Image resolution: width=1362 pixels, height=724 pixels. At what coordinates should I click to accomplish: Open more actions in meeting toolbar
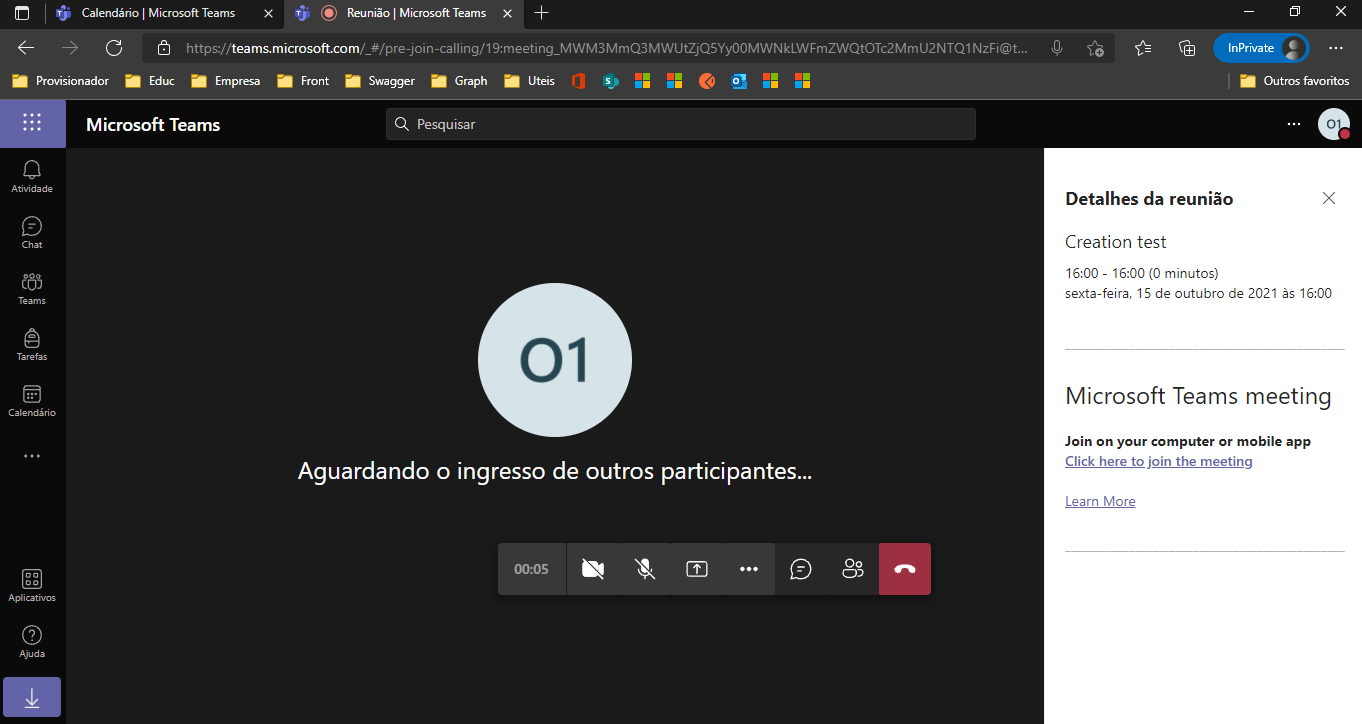749,569
